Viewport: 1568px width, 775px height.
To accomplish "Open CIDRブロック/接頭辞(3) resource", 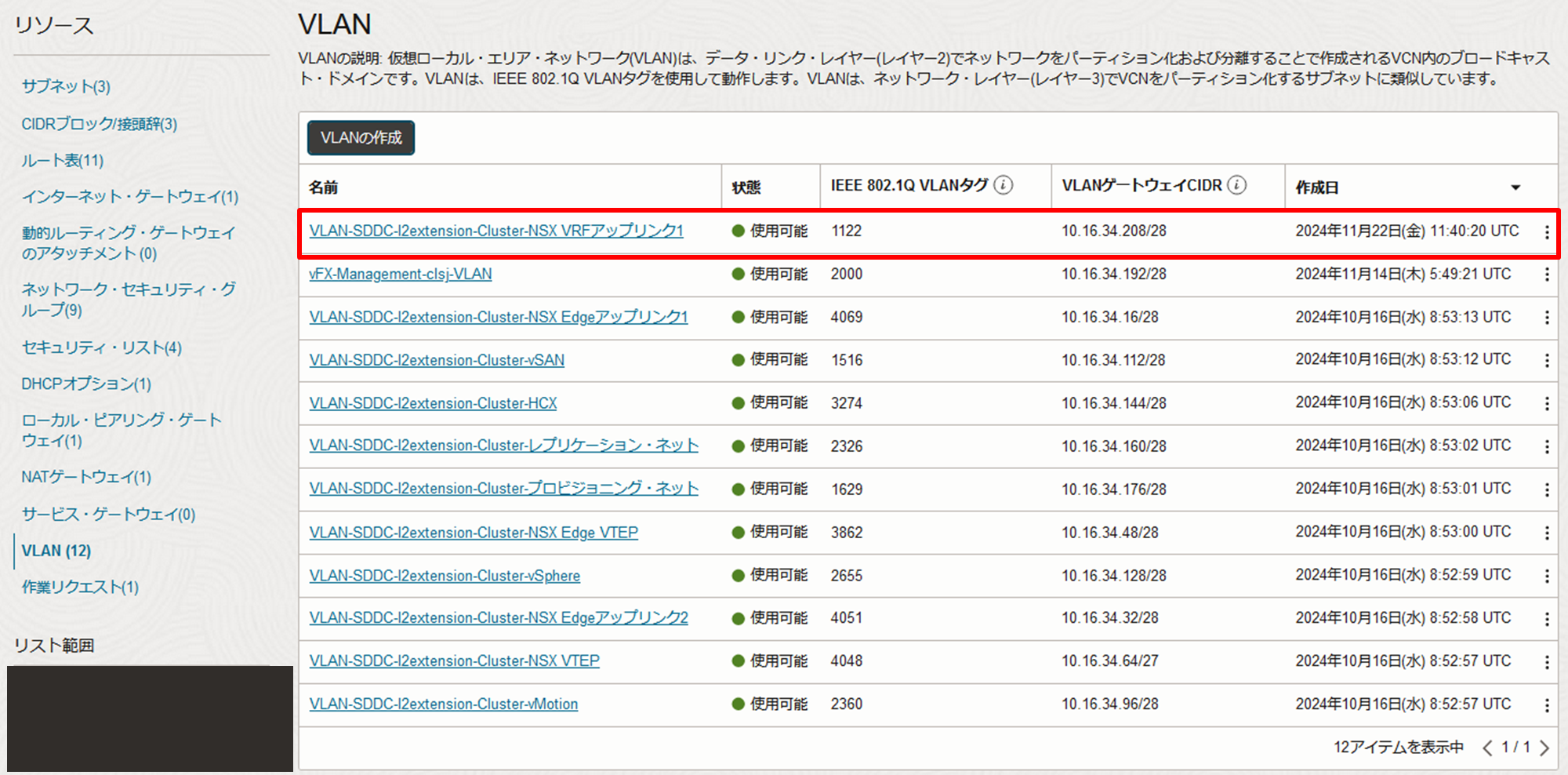I will 100,124.
